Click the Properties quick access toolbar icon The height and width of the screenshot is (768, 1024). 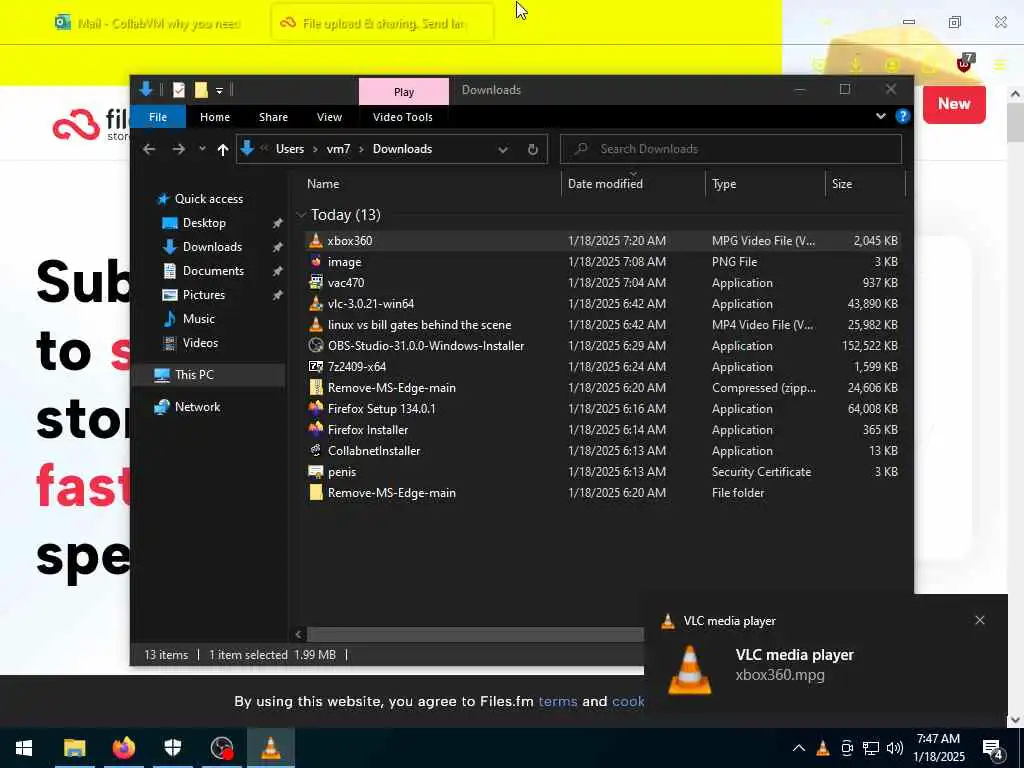178,89
